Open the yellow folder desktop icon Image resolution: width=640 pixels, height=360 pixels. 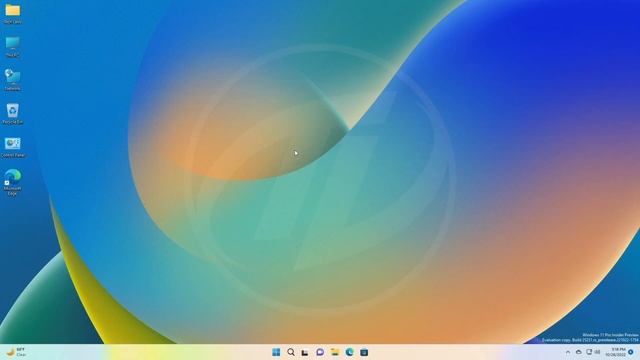(13, 13)
